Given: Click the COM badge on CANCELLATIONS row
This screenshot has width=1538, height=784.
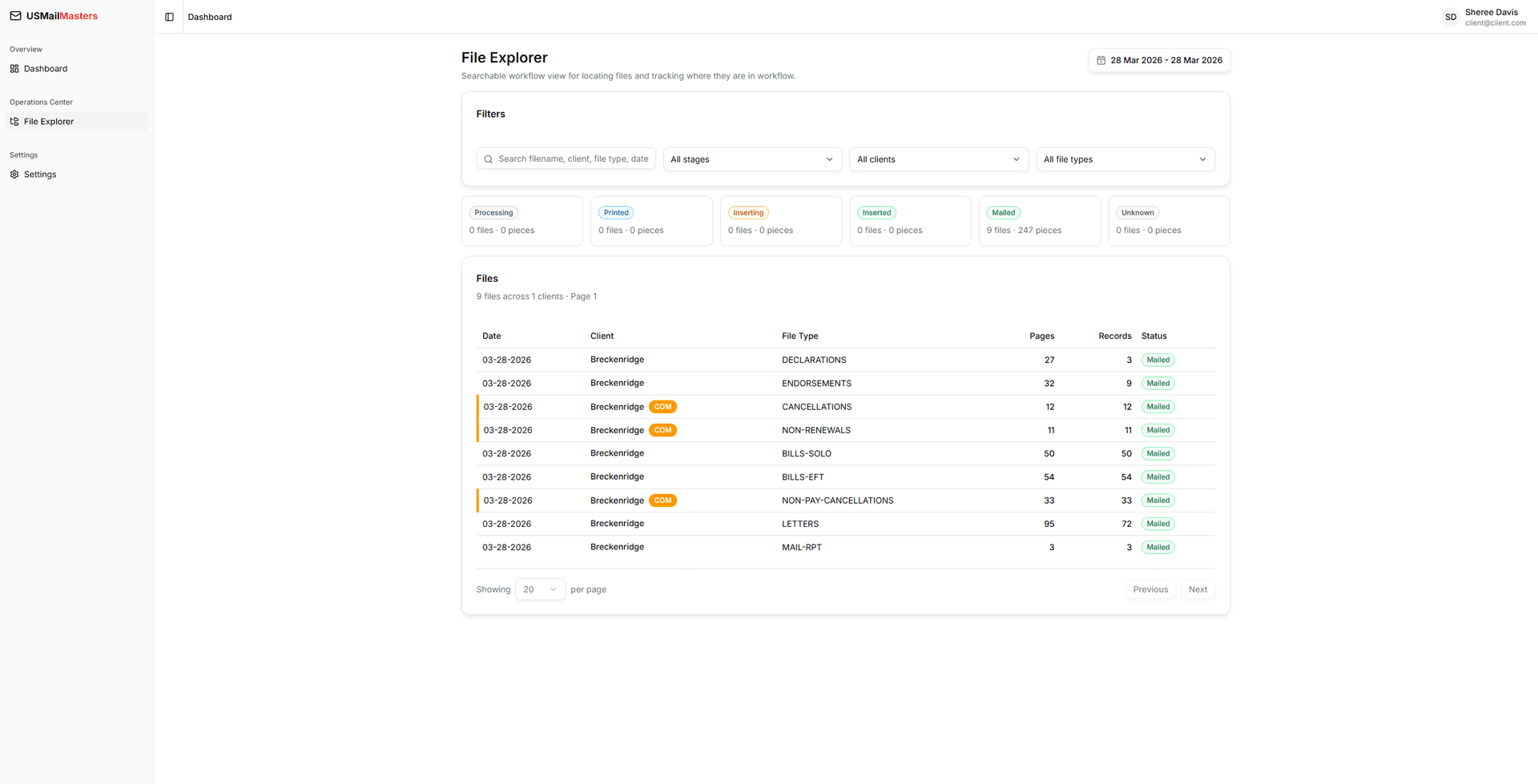Looking at the screenshot, I should pos(662,407).
